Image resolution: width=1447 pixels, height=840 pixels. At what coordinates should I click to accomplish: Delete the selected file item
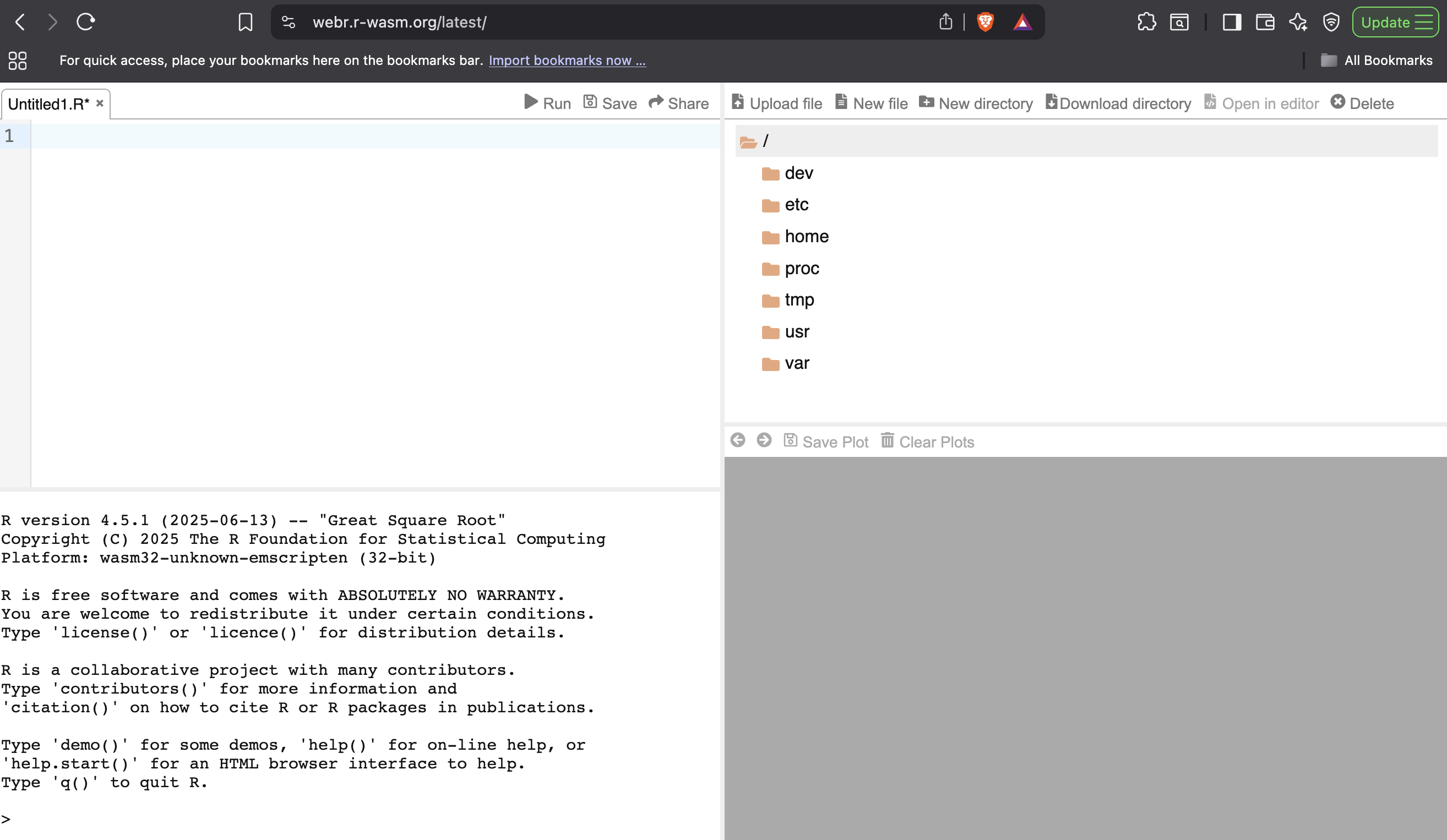tap(1362, 103)
